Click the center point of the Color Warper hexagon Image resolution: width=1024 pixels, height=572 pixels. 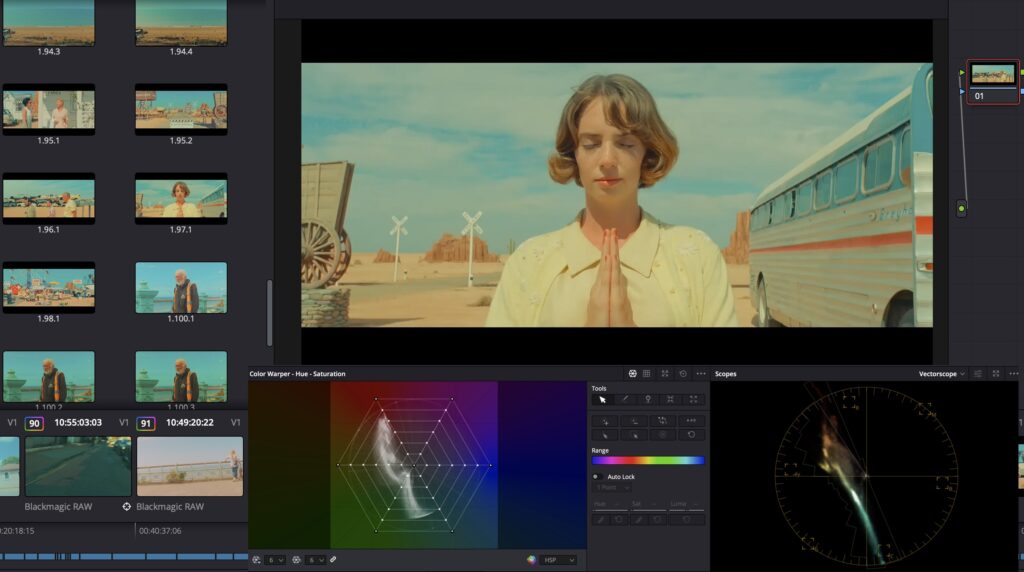click(414, 465)
